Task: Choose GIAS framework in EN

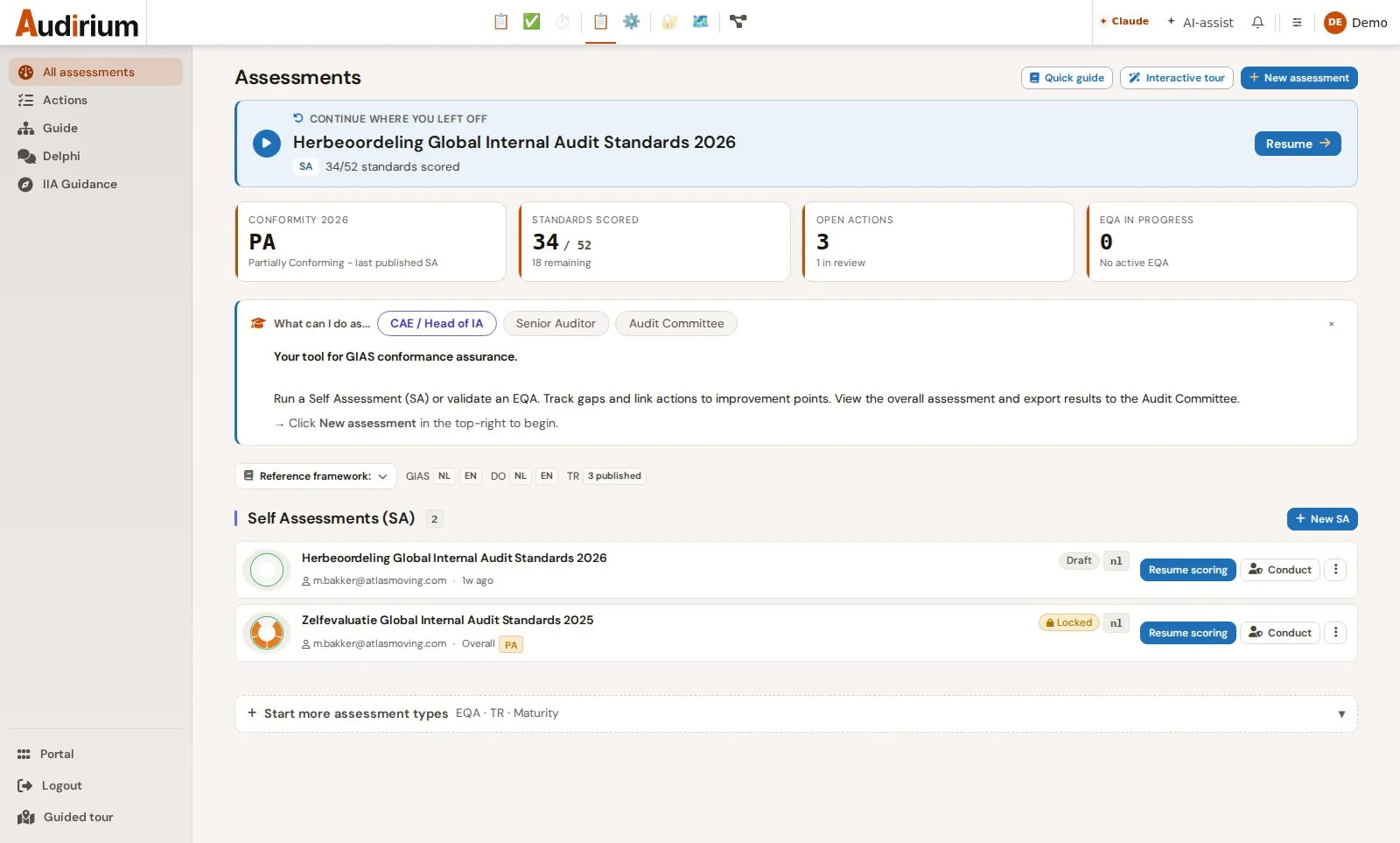Action: [471, 476]
